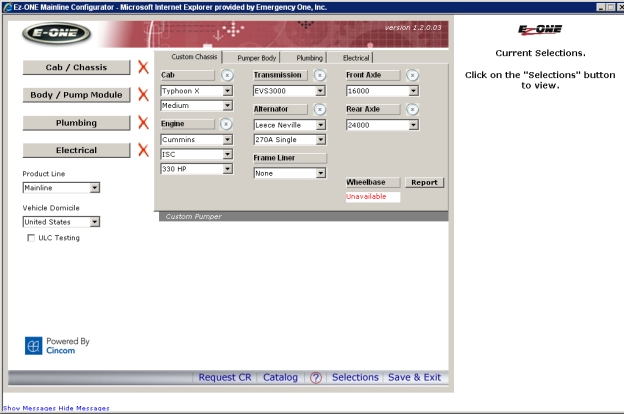The width and height of the screenshot is (624, 414).
Task: Click the Custom Pumper status bar text
Action: coord(193,217)
